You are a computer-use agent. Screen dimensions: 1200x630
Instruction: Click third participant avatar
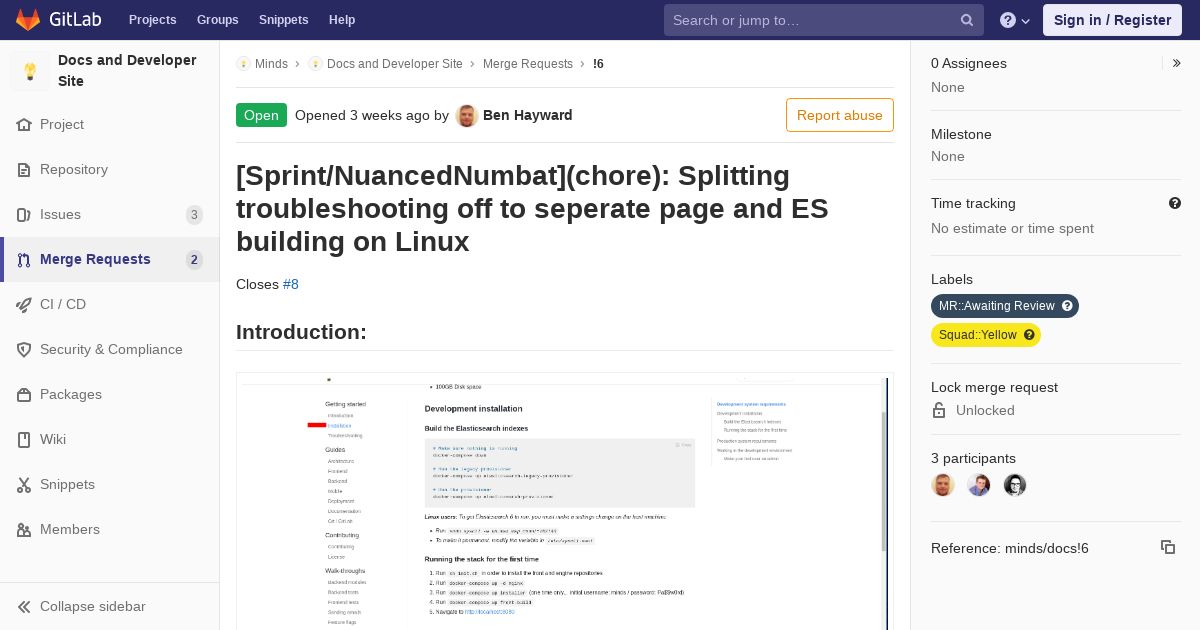coord(1015,485)
